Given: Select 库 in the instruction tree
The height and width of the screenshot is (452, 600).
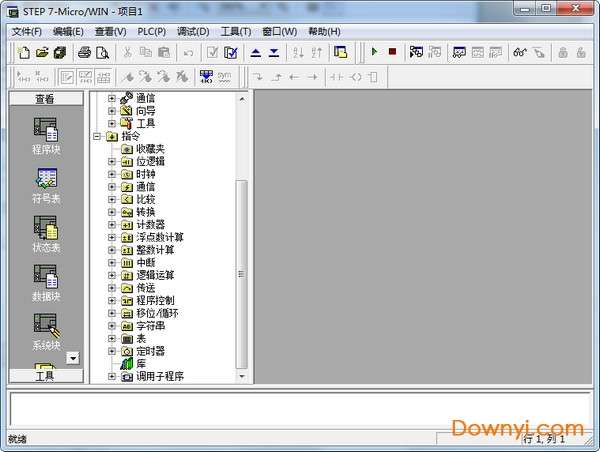Looking at the screenshot, I should pos(141,364).
